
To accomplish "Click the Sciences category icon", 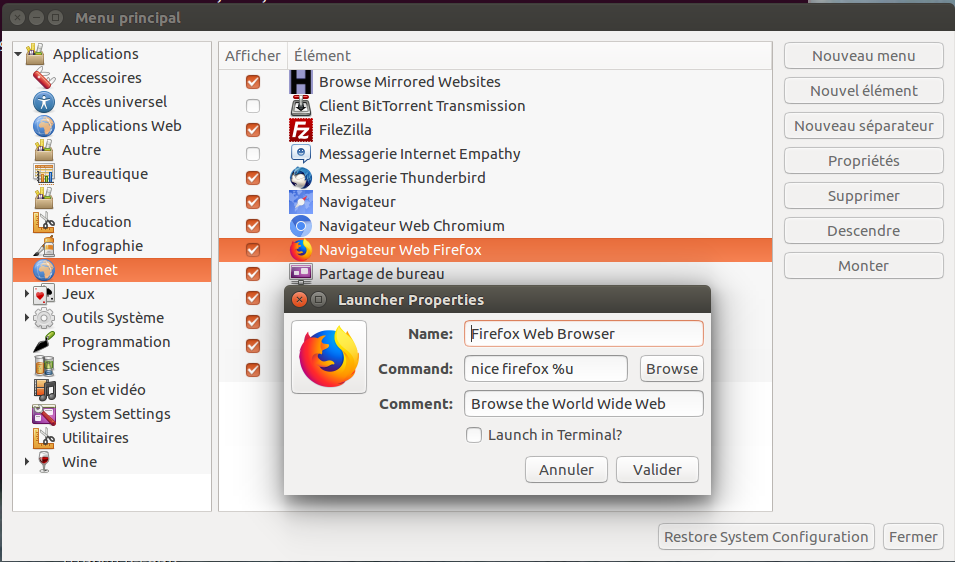I will point(44,366).
